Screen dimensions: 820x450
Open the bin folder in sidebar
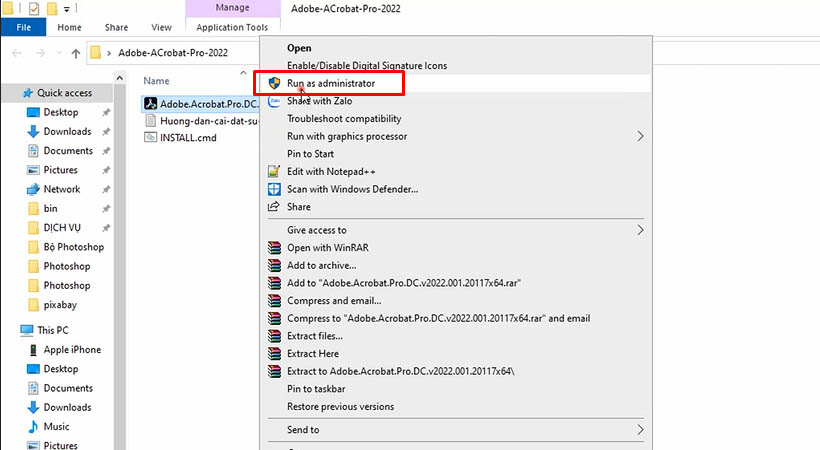50,208
